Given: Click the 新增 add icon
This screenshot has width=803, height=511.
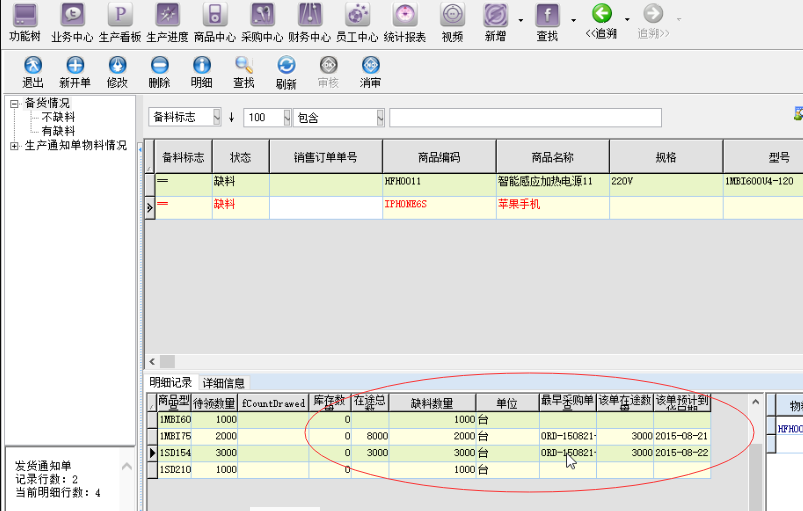Looking at the screenshot, I should pos(495,22).
